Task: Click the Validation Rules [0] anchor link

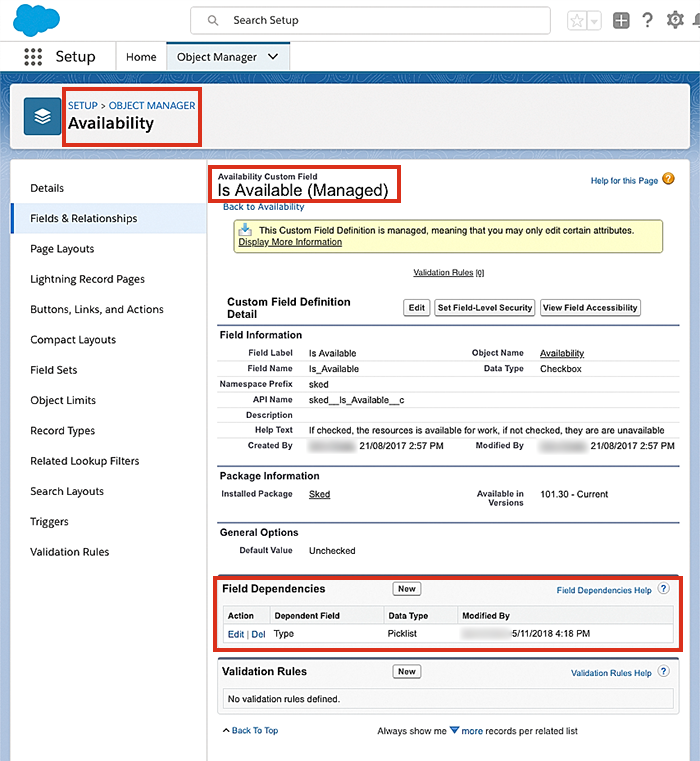Action: tap(449, 272)
